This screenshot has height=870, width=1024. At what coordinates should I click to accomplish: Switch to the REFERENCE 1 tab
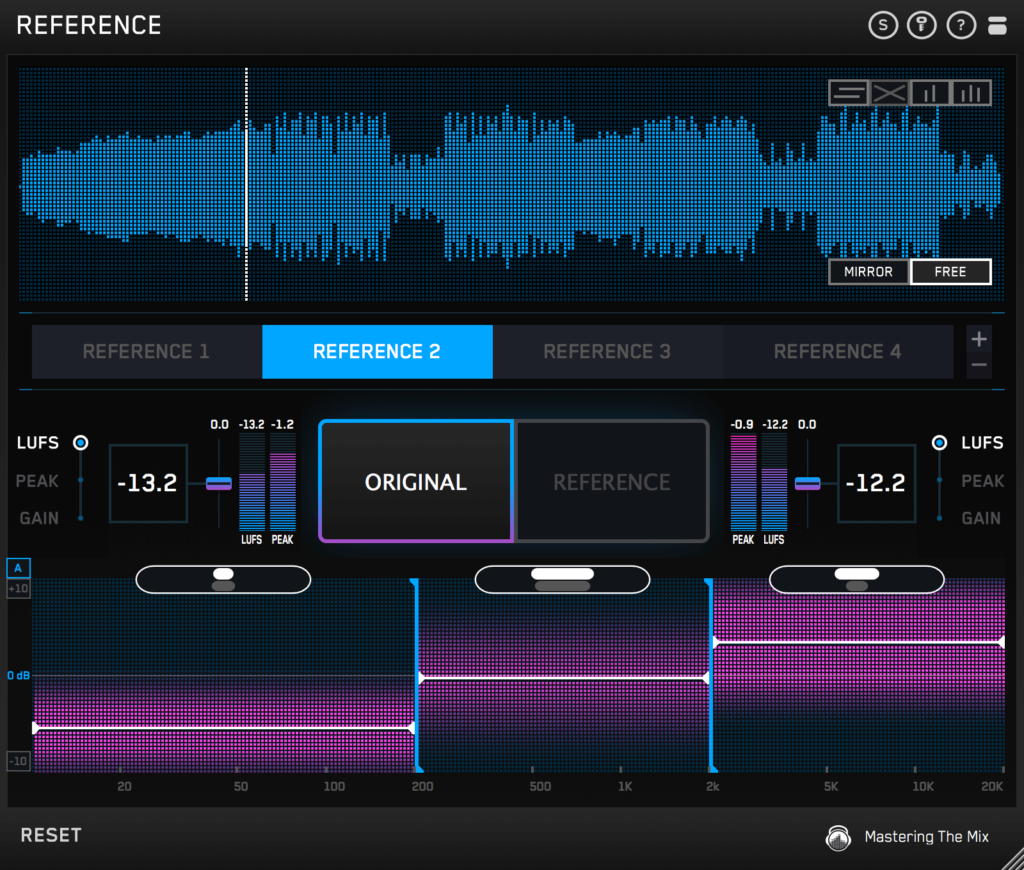point(145,351)
